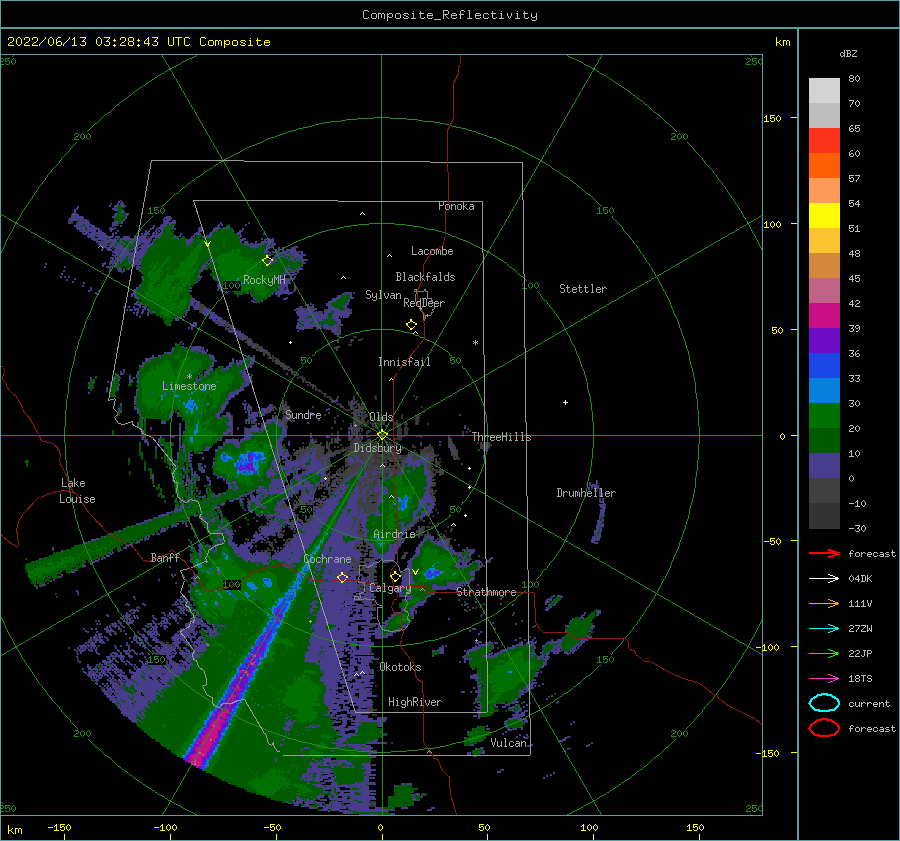Click the red forecast oval icon

click(824, 728)
